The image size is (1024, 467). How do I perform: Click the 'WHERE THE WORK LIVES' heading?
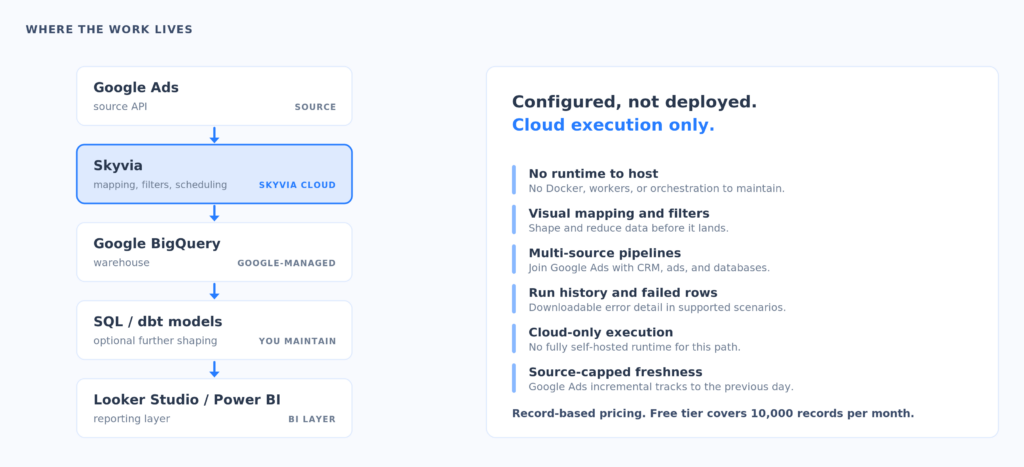coord(109,29)
